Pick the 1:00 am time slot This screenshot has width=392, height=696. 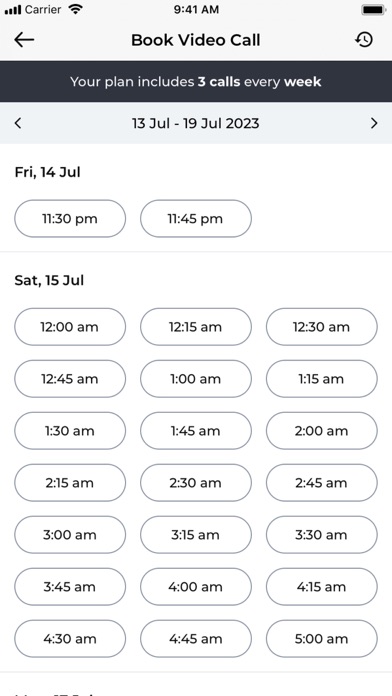pos(196,379)
